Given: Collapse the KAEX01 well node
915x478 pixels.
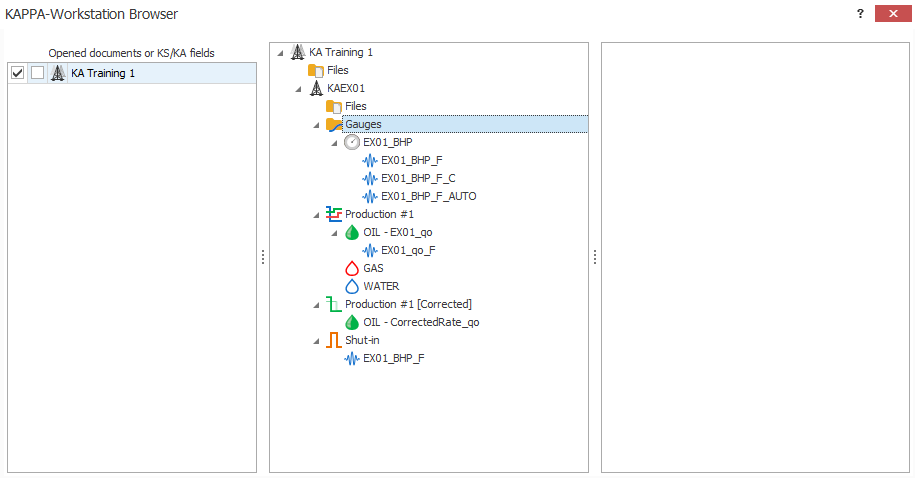Looking at the screenshot, I should (x=299, y=89).
